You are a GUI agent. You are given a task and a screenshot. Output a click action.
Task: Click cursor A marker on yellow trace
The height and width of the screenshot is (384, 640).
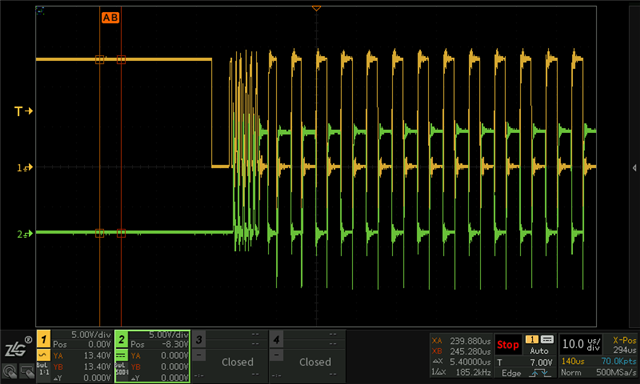[x=100, y=60]
